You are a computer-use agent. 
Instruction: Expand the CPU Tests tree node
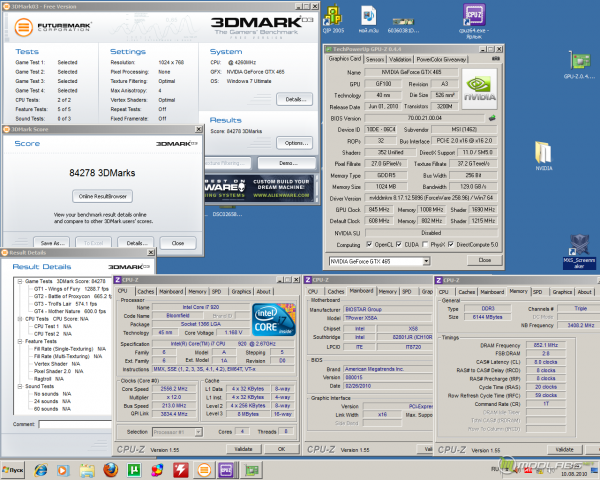tap(20, 318)
